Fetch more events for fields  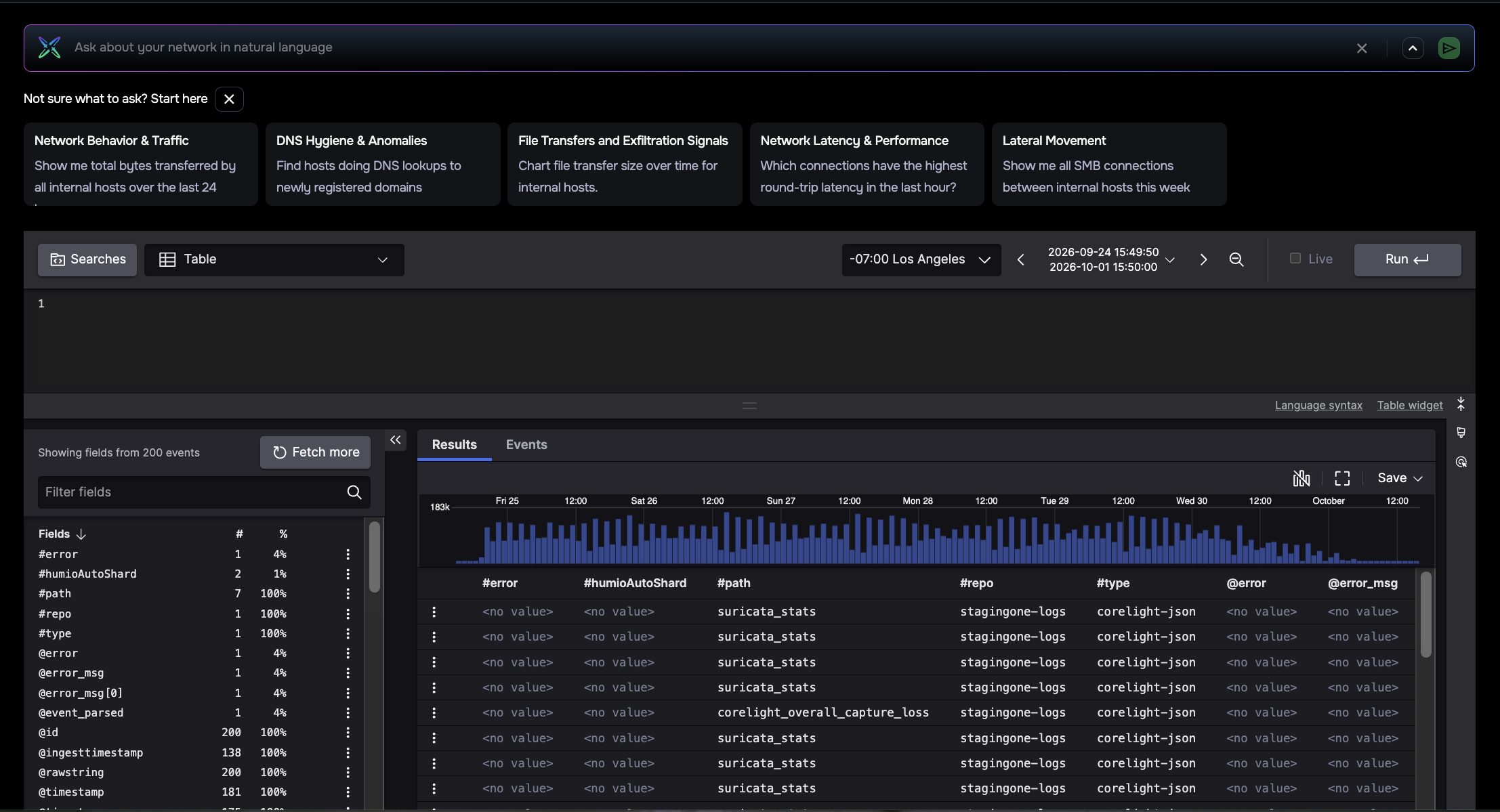pos(315,452)
